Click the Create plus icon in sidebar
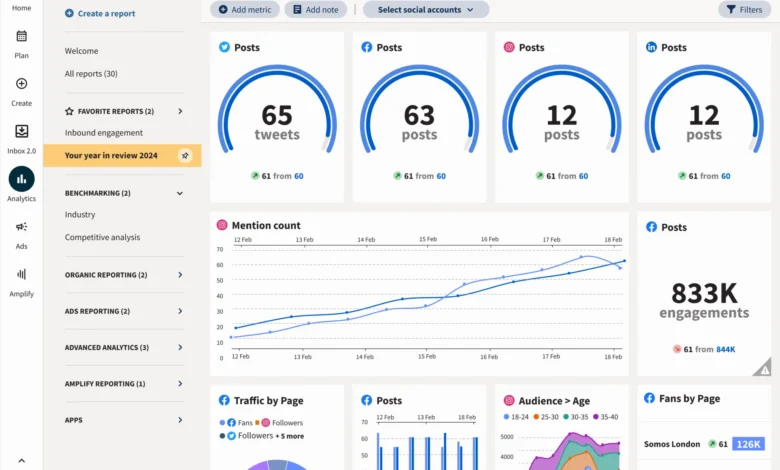This screenshot has height=470, width=780. tap(21, 84)
